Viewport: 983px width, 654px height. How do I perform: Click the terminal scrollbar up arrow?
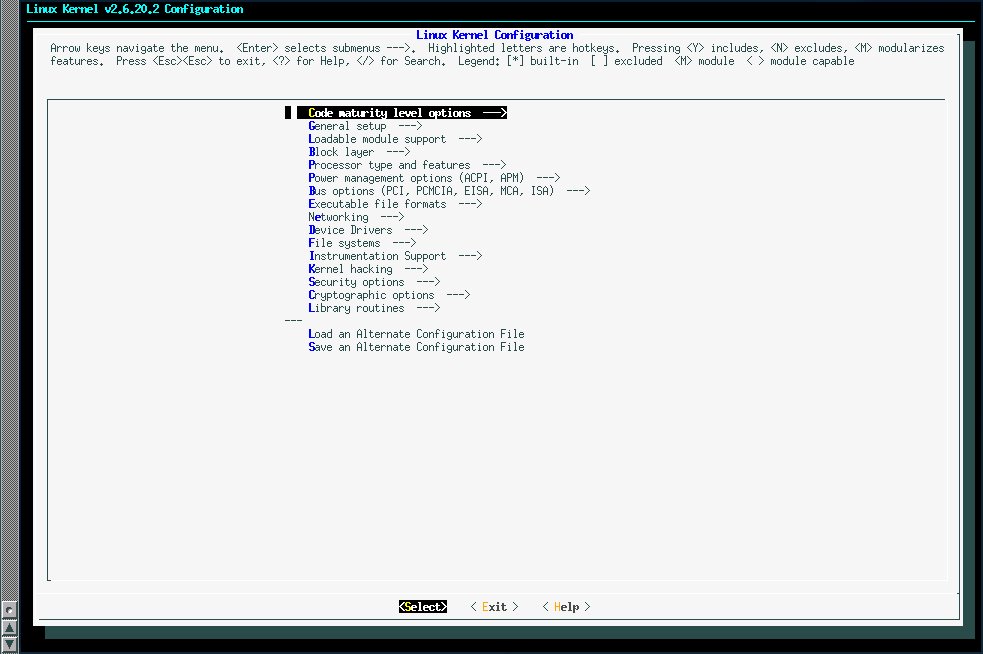(x=9, y=628)
